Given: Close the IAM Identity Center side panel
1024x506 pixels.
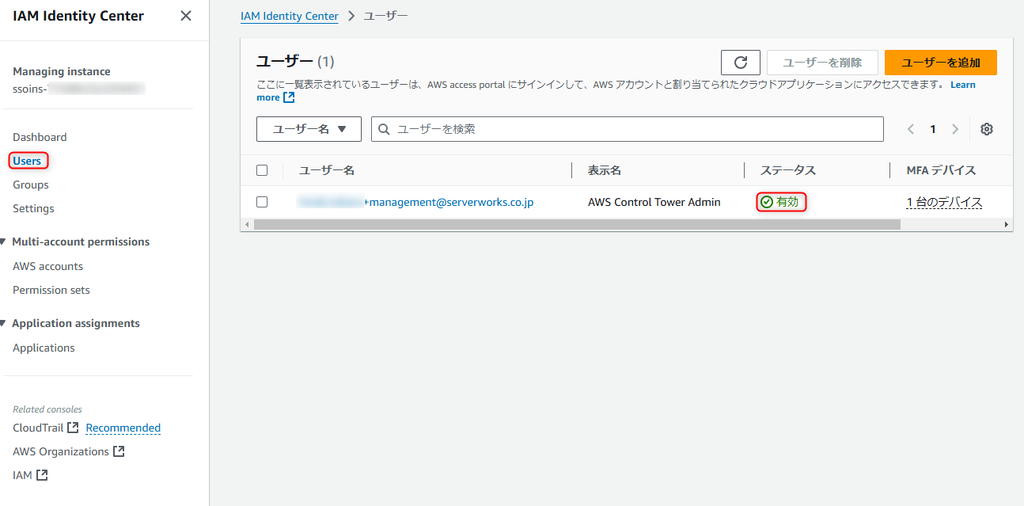Looking at the screenshot, I should (186, 16).
